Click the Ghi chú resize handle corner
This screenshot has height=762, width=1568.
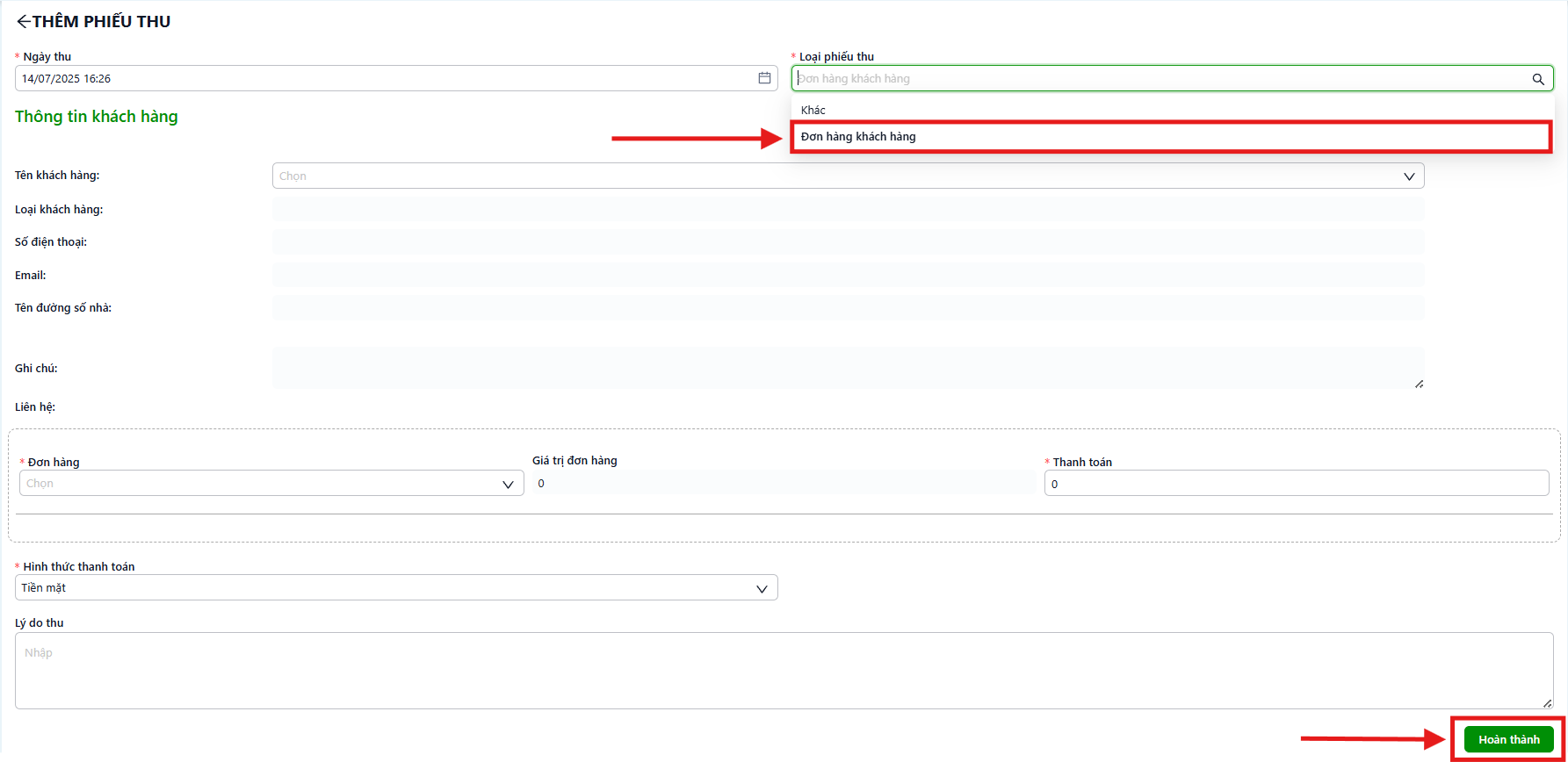(1419, 384)
